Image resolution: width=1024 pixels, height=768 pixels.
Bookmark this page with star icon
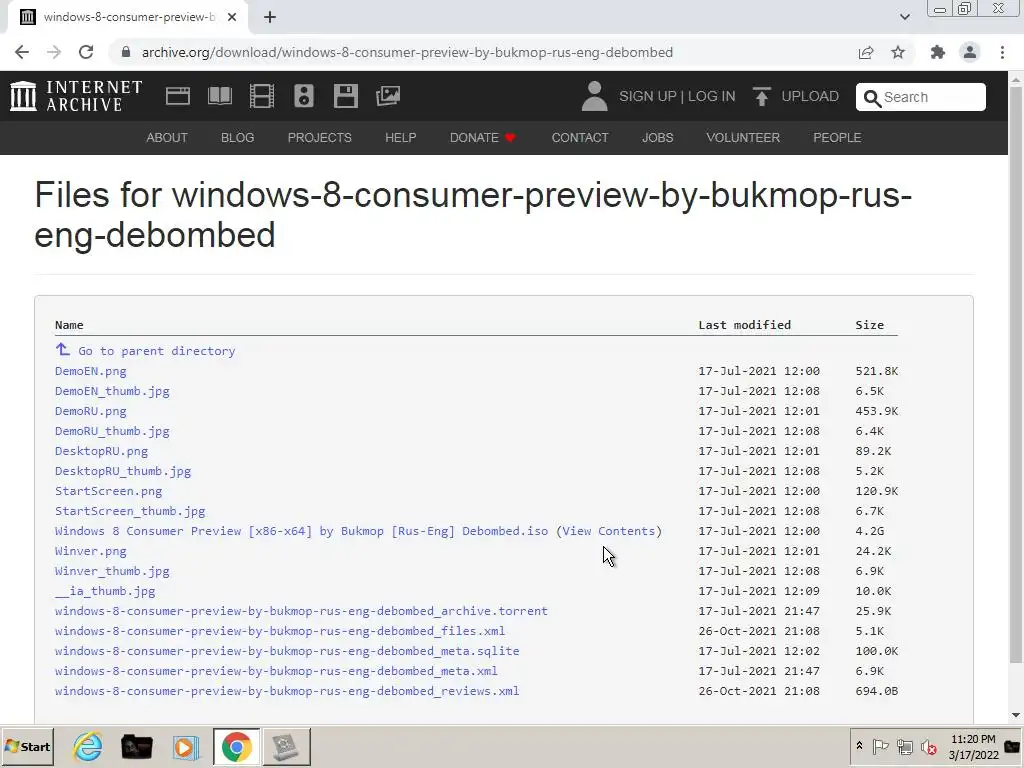[898, 52]
